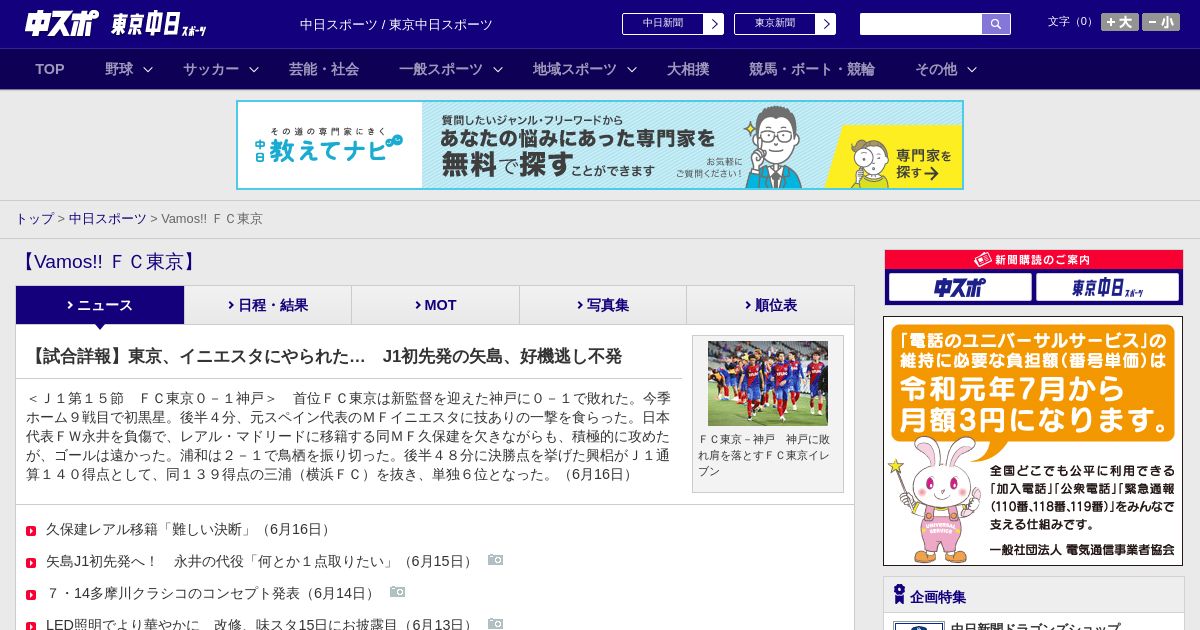Click the 新聞購読のご案内 header
This screenshot has height=630, width=1200.
(x=1034, y=260)
